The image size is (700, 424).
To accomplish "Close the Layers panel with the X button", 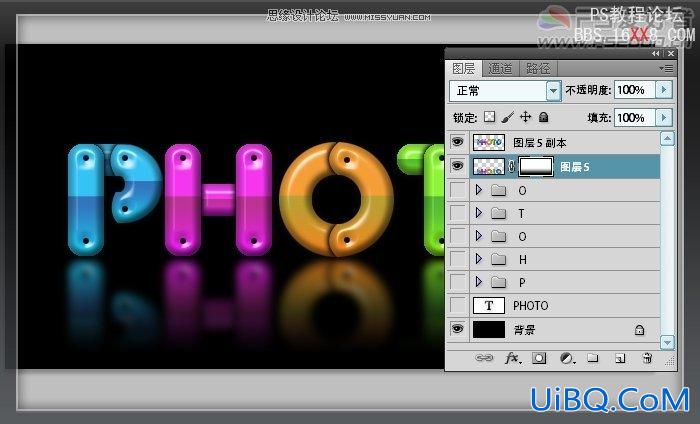I will (x=671, y=54).
